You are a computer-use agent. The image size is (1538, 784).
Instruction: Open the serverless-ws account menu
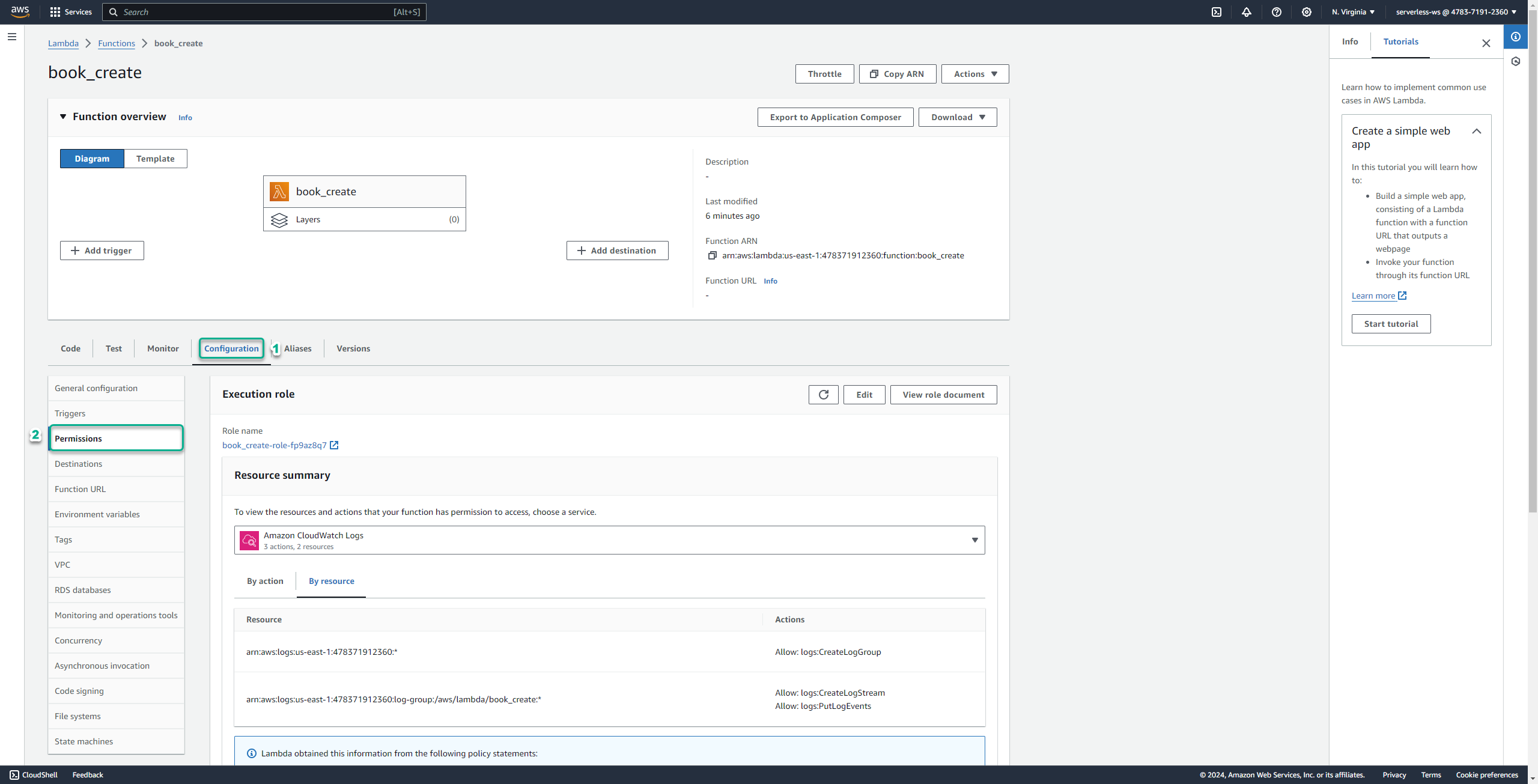pyautogui.click(x=1456, y=12)
